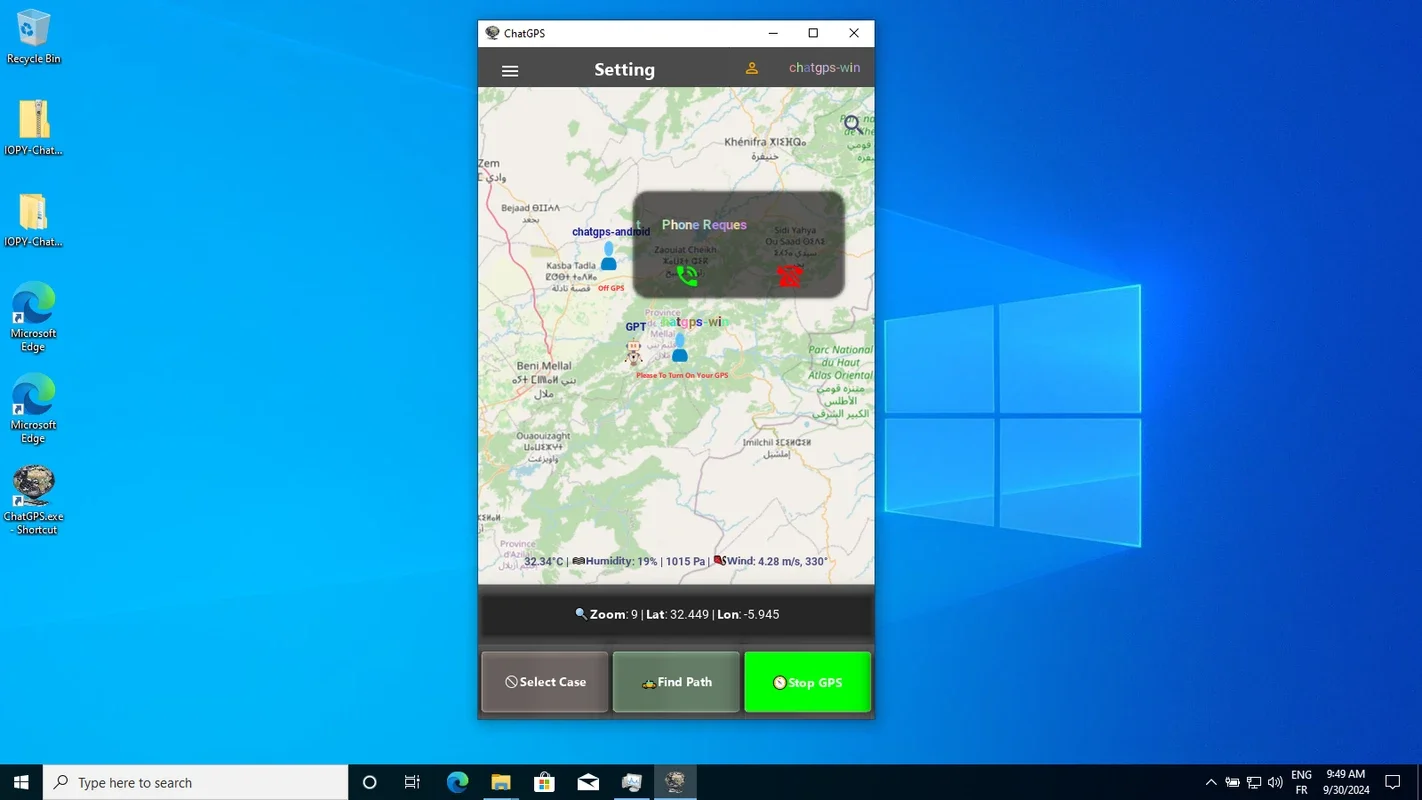Click the Find Path button
This screenshot has height=800, width=1422.
(676, 682)
